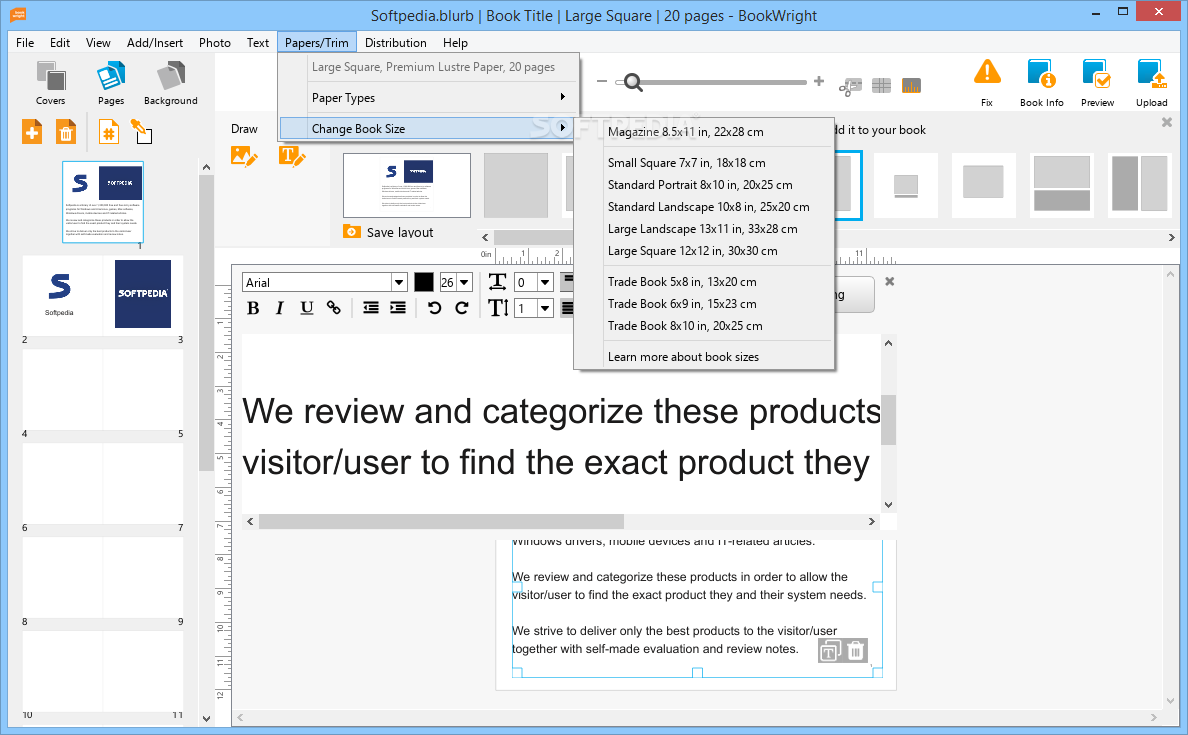Image resolution: width=1188 pixels, height=735 pixels.
Task: Insert a hyperlink with link icon
Action: 333,308
